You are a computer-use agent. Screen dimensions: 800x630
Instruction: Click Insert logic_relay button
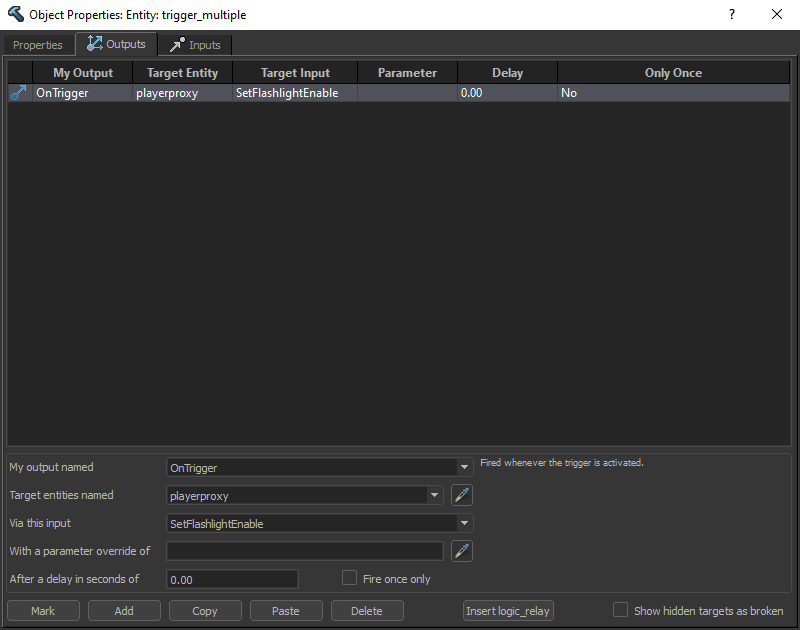point(508,611)
